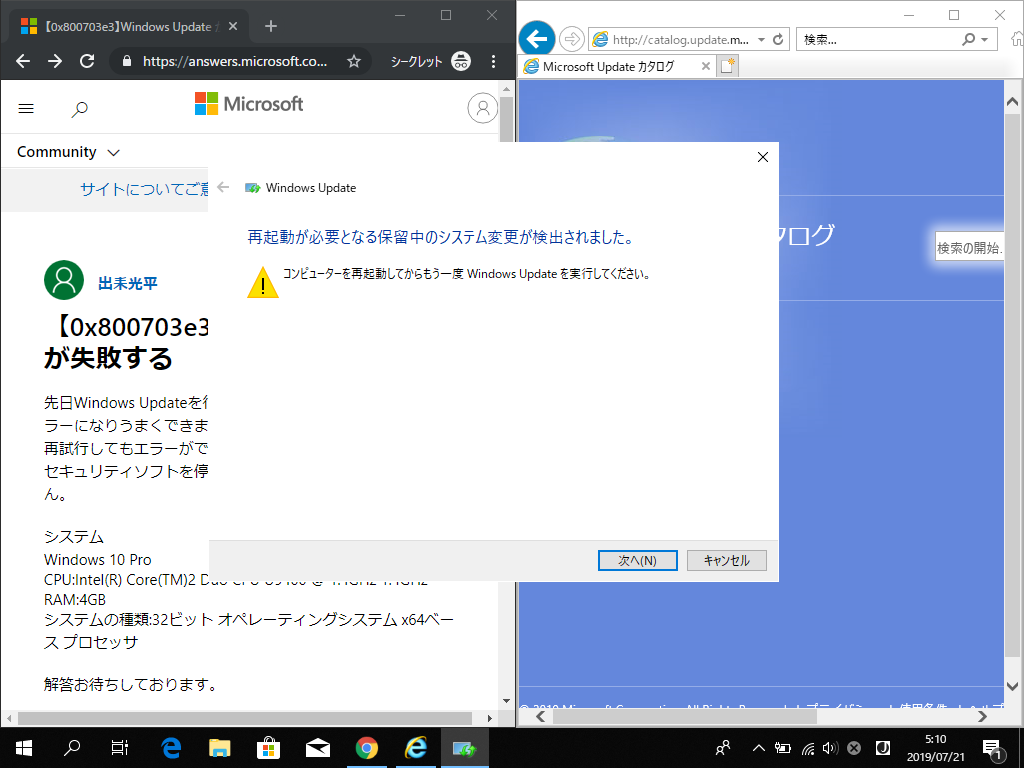Image resolution: width=1024 pixels, height=768 pixels.
Task: Open the Wi-Fi network tray icon
Action: pos(808,748)
